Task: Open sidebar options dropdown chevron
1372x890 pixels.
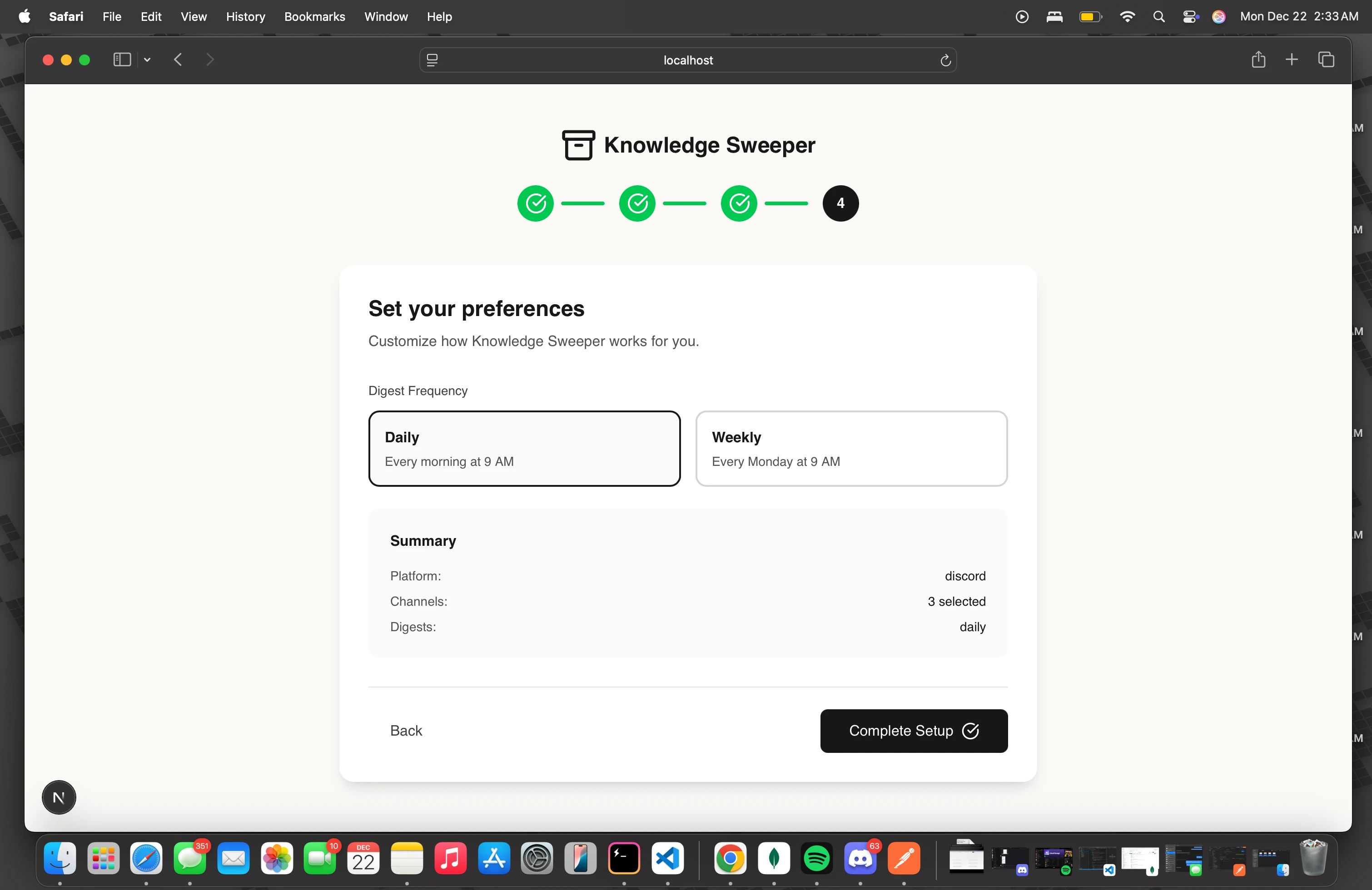Action: click(148, 60)
